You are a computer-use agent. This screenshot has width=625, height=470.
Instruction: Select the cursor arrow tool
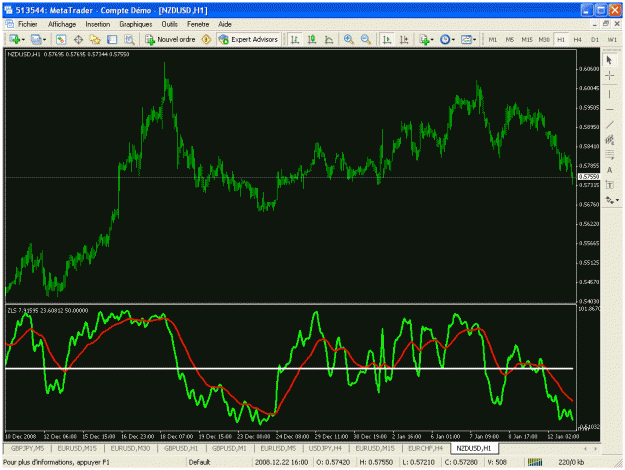click(609, 60)
